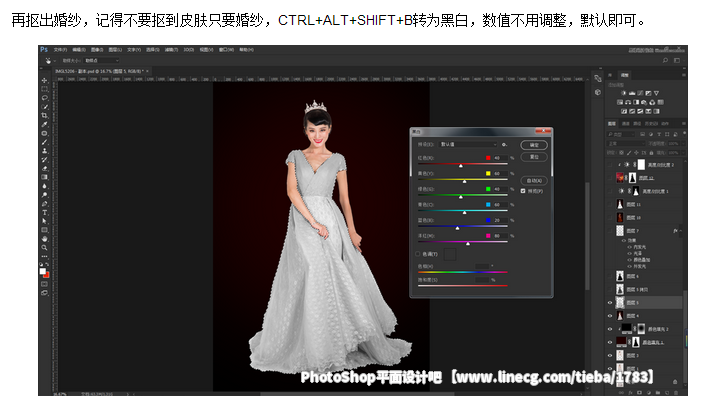
Task: Select the Move tool
Action: [44, 80]
